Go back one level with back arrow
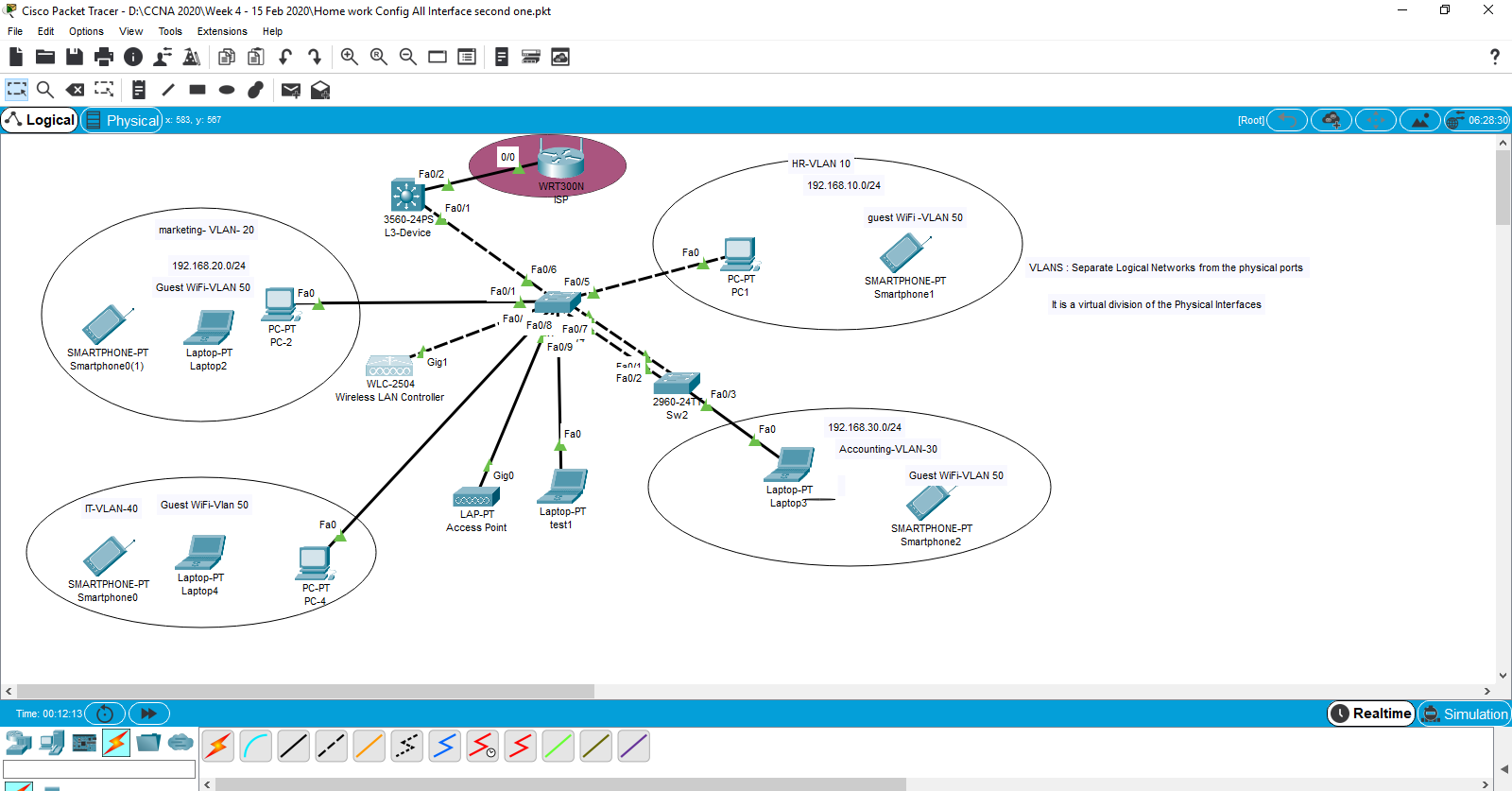The image size is (1512, 791). coord(1287,120)
